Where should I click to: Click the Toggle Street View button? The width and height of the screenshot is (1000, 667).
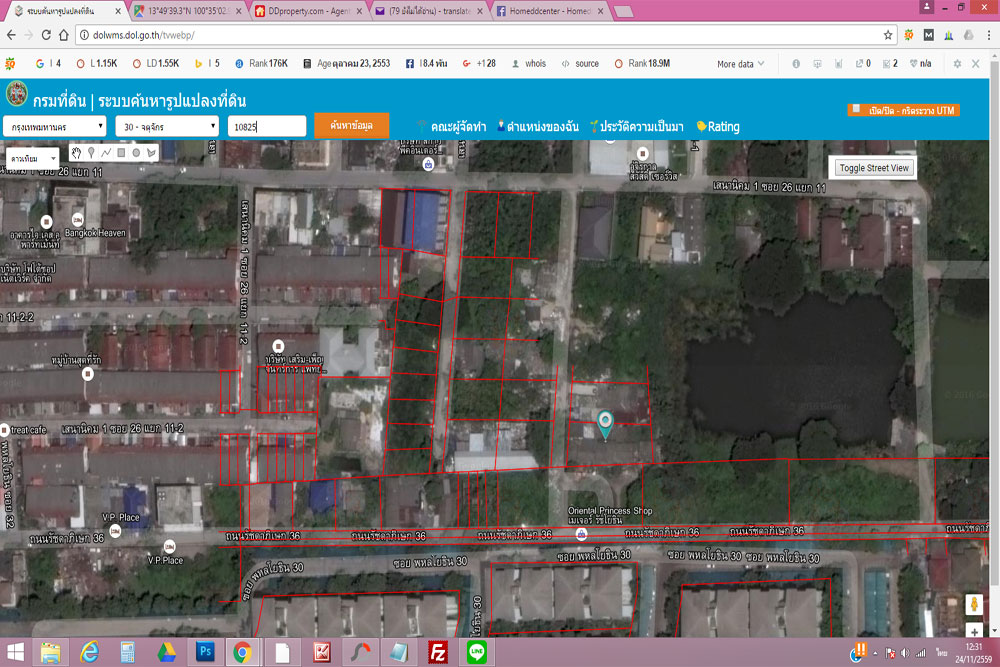point(874,168)
